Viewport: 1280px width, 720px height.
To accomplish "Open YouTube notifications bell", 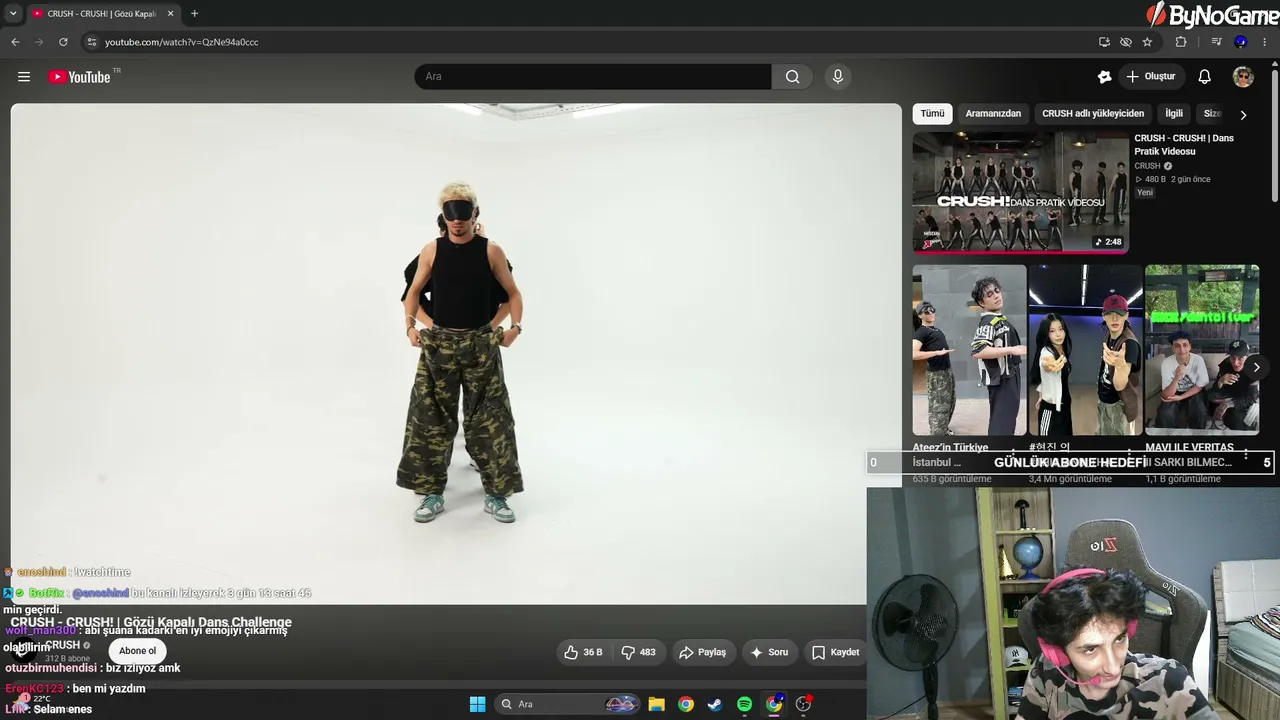I will [1205, 77].
